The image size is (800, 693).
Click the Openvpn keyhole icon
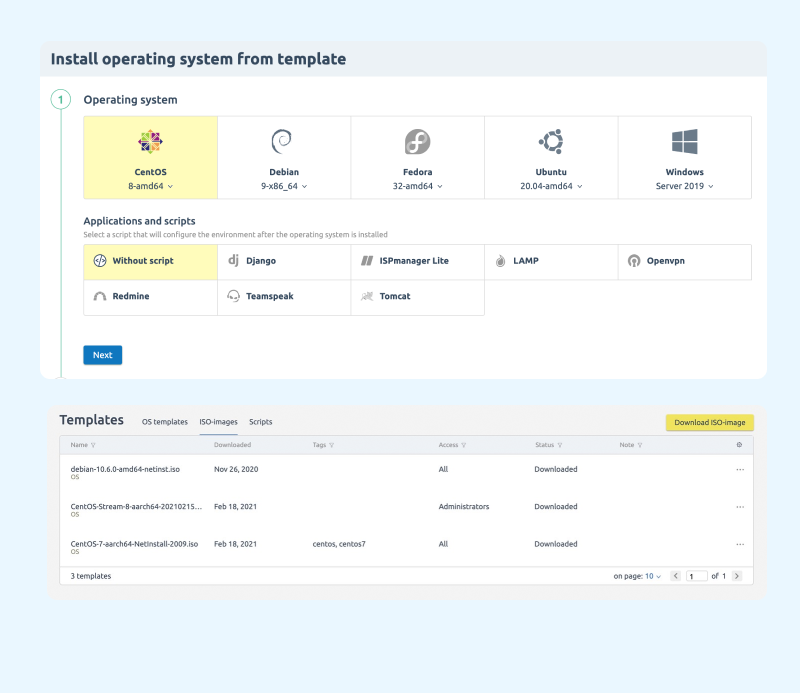pos(634,261)
